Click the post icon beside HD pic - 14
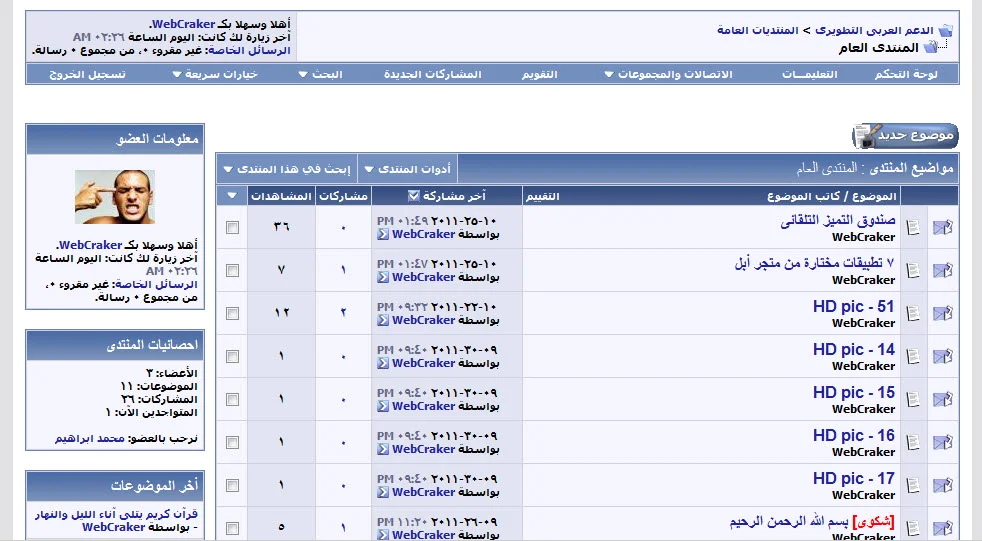This screenshot has height=541, width=982. pyautogui.click(x=913, y=357)
